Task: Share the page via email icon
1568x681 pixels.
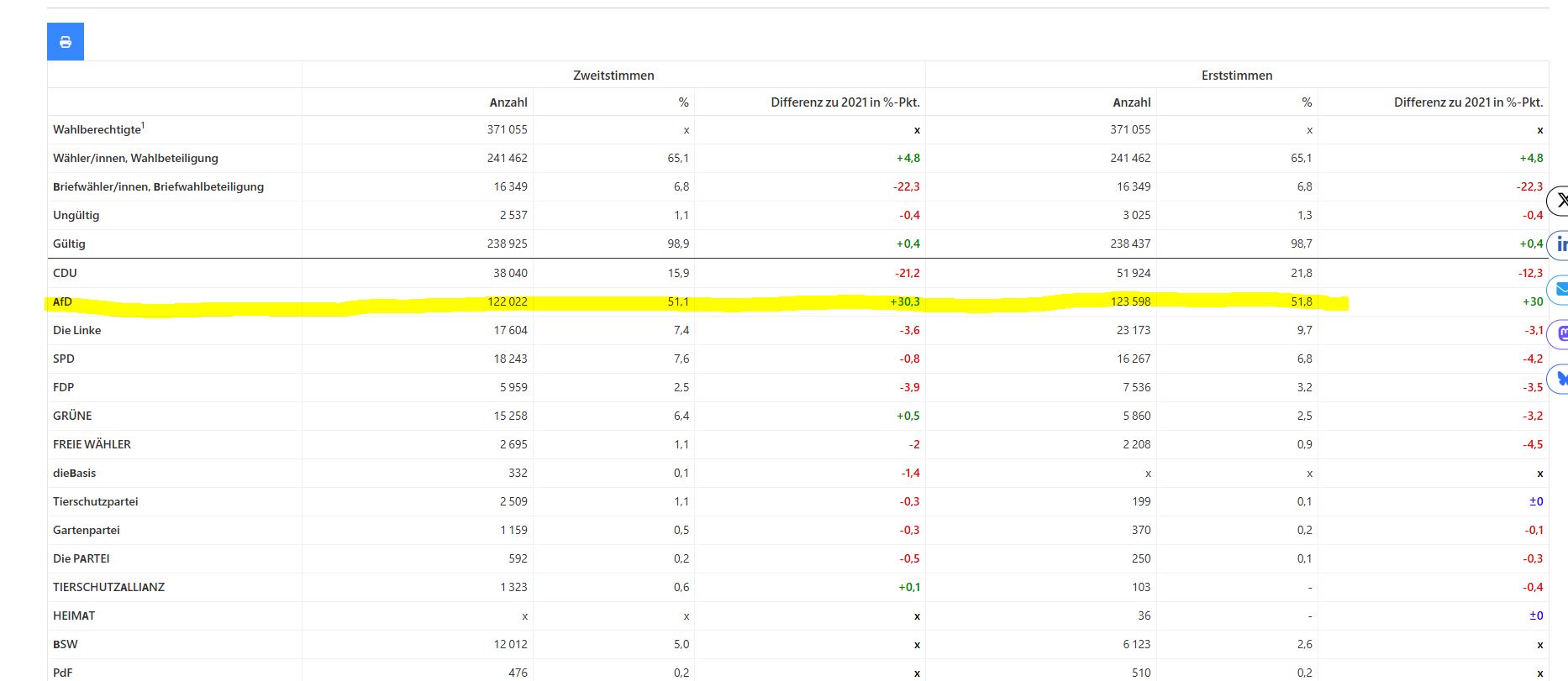Action: [1559, 289]
